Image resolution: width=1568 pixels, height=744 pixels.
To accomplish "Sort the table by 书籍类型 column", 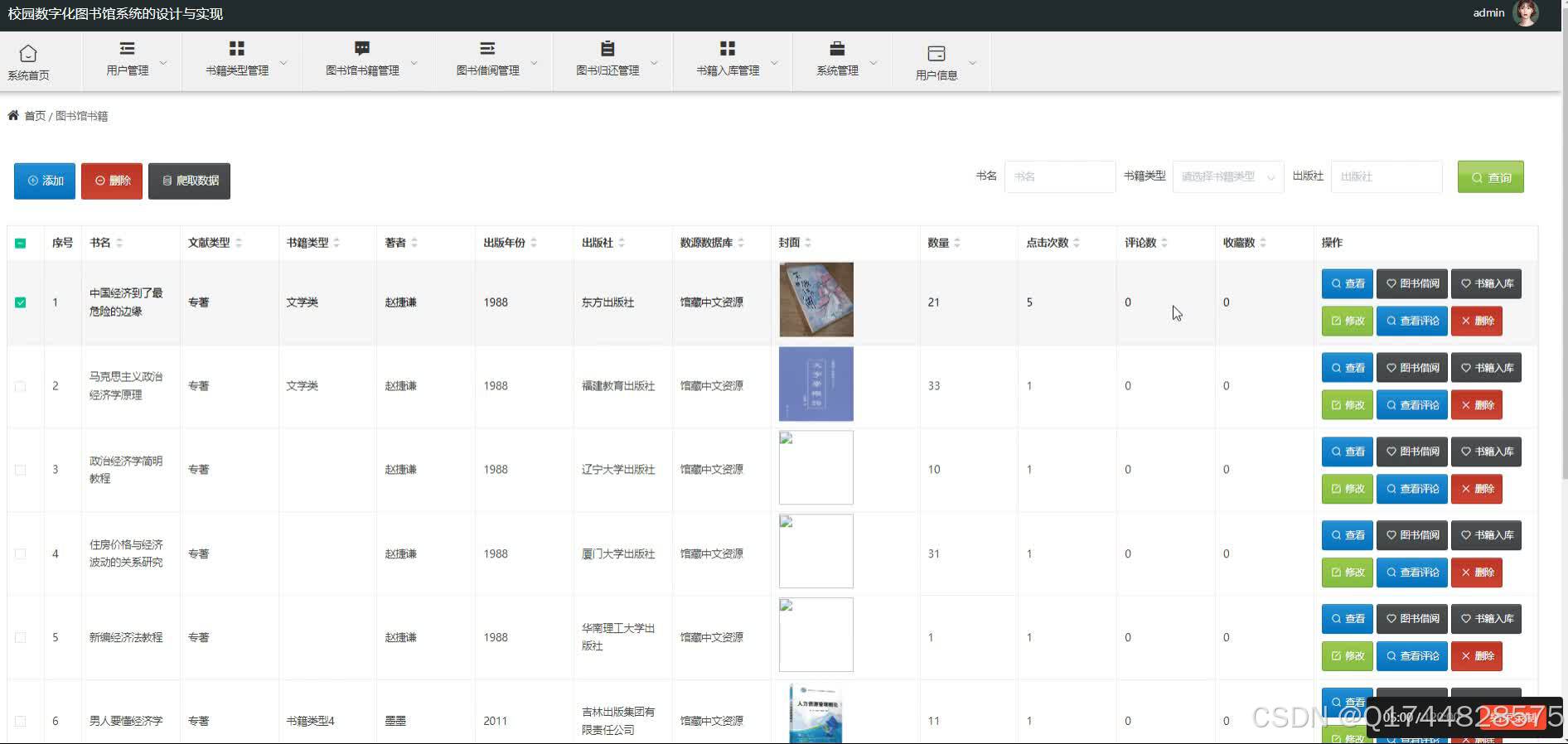I will click(x=336, y=243).
